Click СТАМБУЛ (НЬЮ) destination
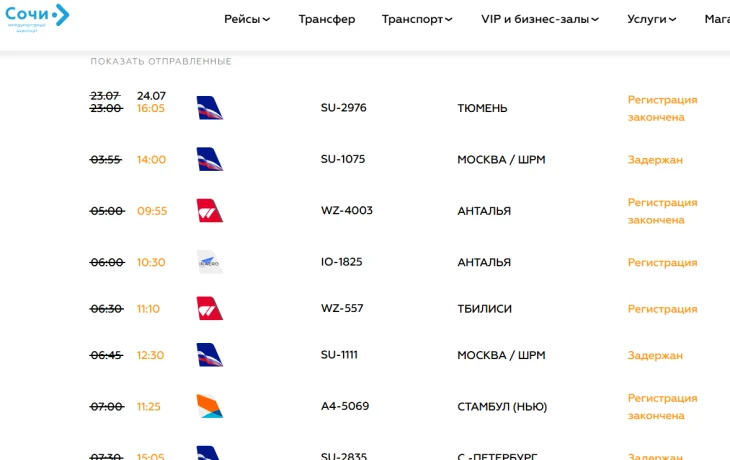730x460 pixels. (502, 406)
